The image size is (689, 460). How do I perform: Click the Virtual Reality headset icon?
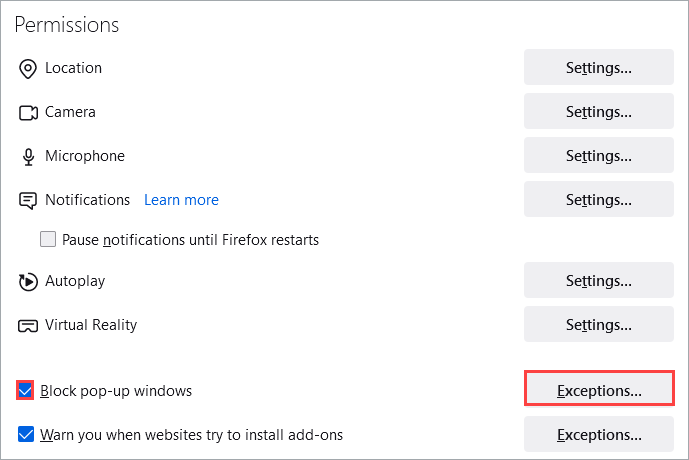pyautogui.click(x=28, y=326)
